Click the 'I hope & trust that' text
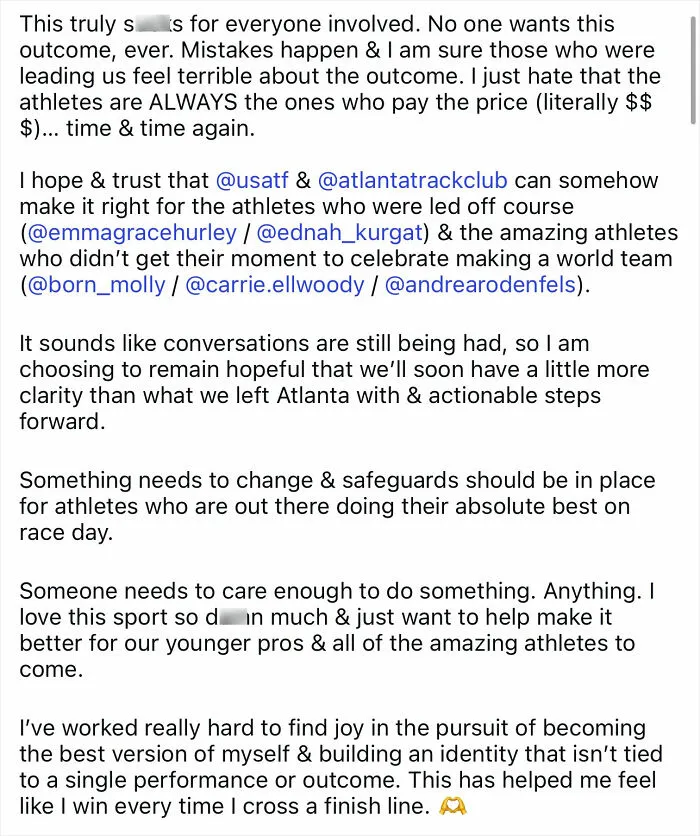 pos(114,180)
